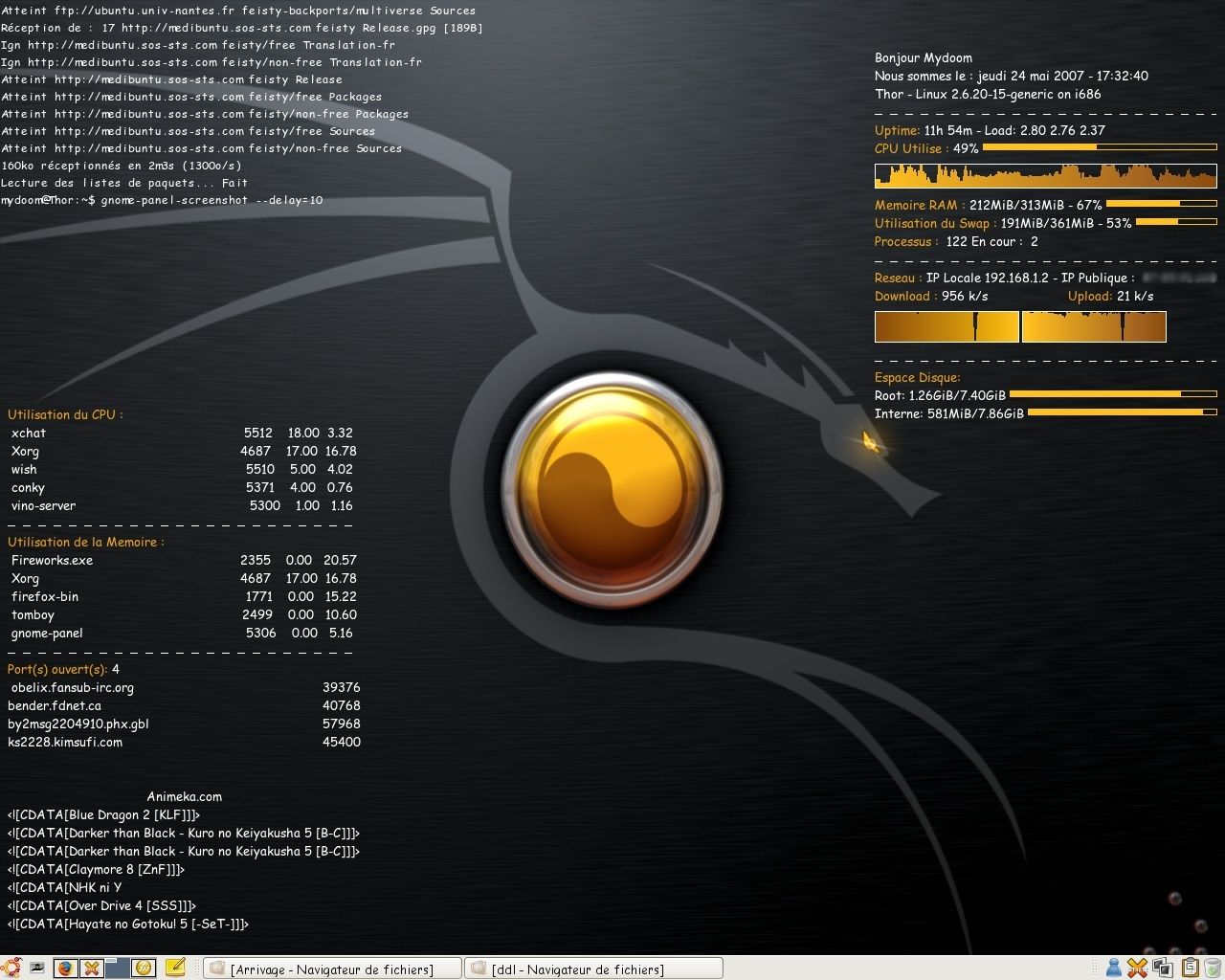Click the wish process row
The image size is (1225, 980).
click(182, 469)
